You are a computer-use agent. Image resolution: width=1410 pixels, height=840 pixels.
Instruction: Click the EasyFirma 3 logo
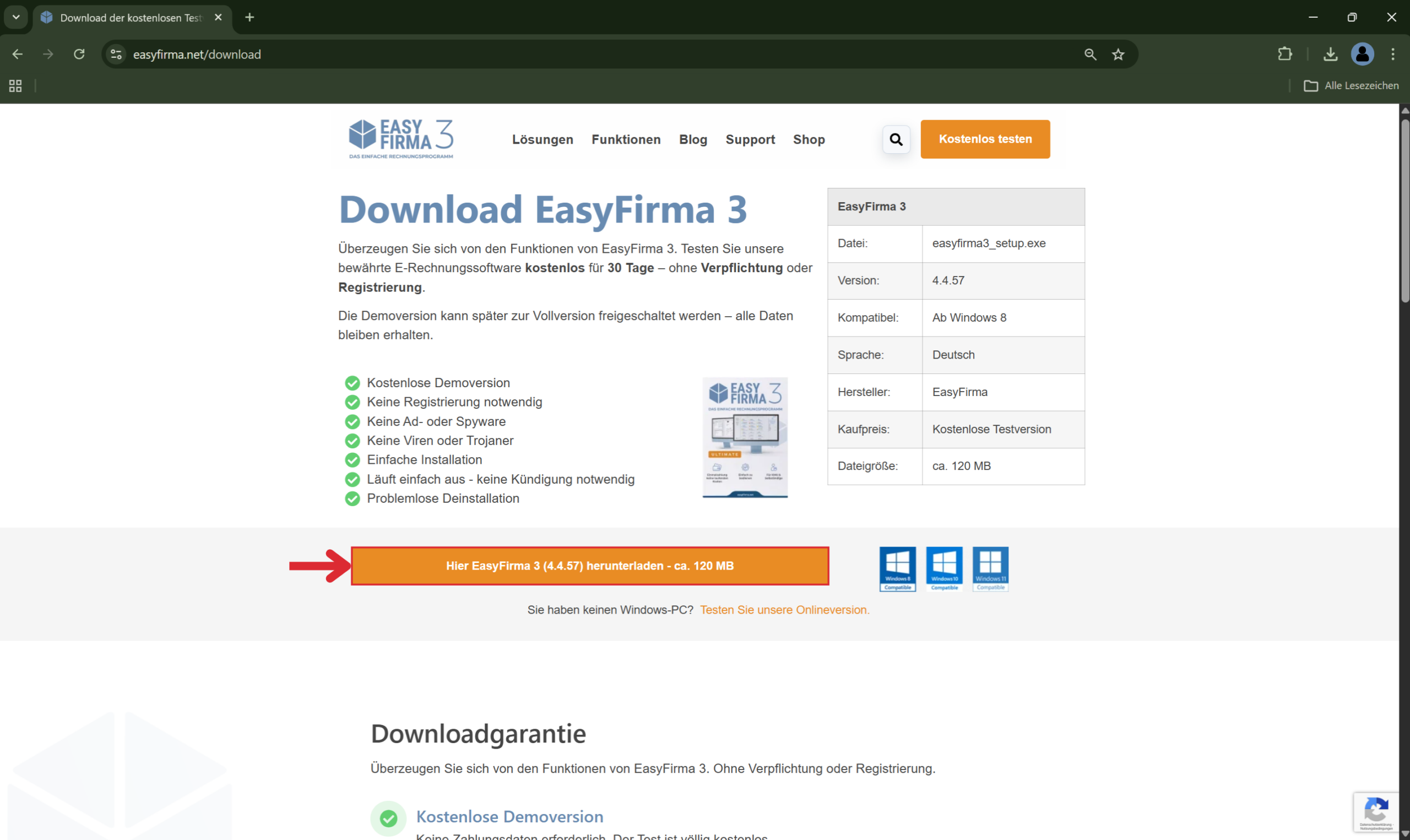pyautogui.click(x=401, y=139)
